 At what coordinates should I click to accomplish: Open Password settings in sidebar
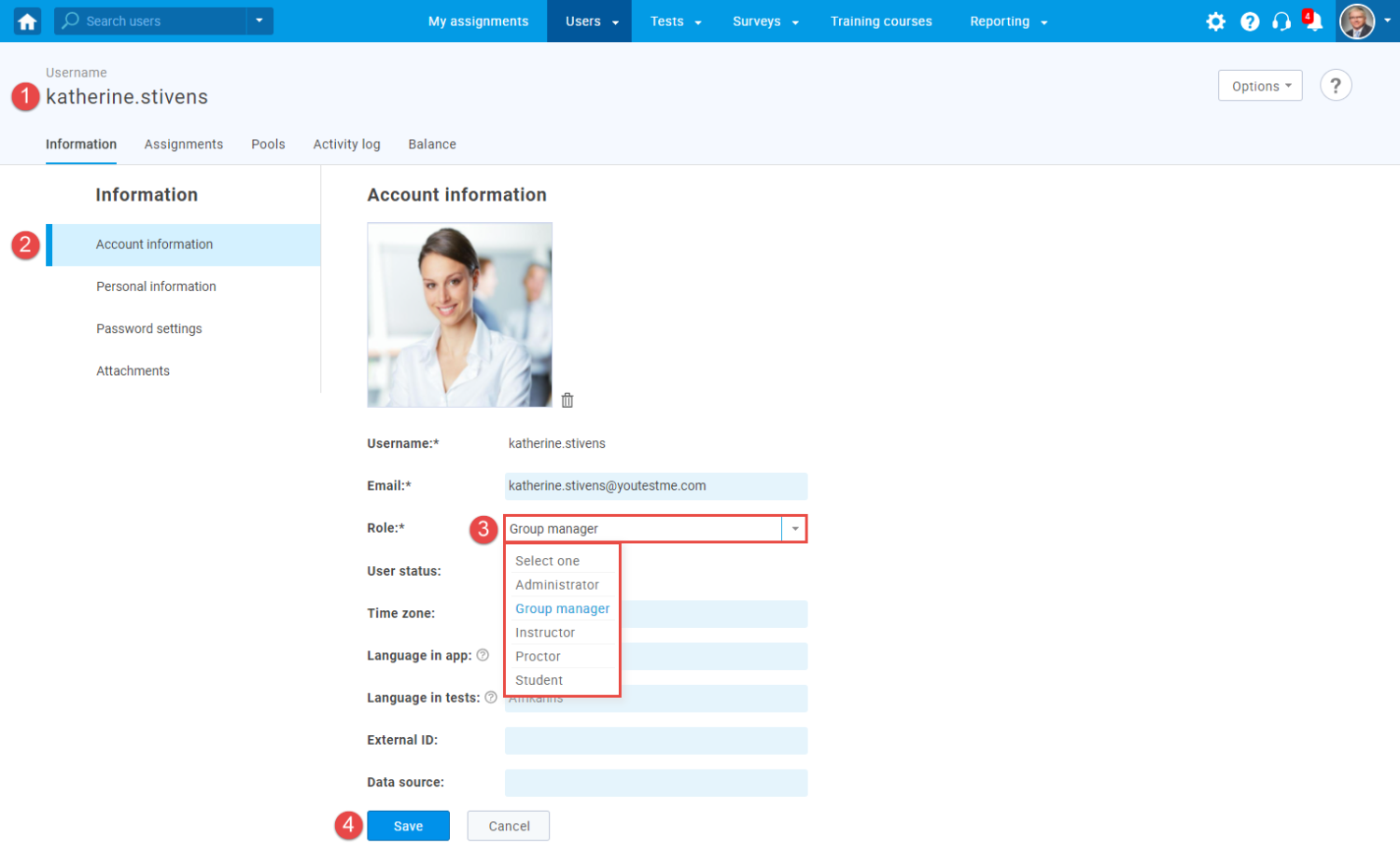click(x=149, y=328)
